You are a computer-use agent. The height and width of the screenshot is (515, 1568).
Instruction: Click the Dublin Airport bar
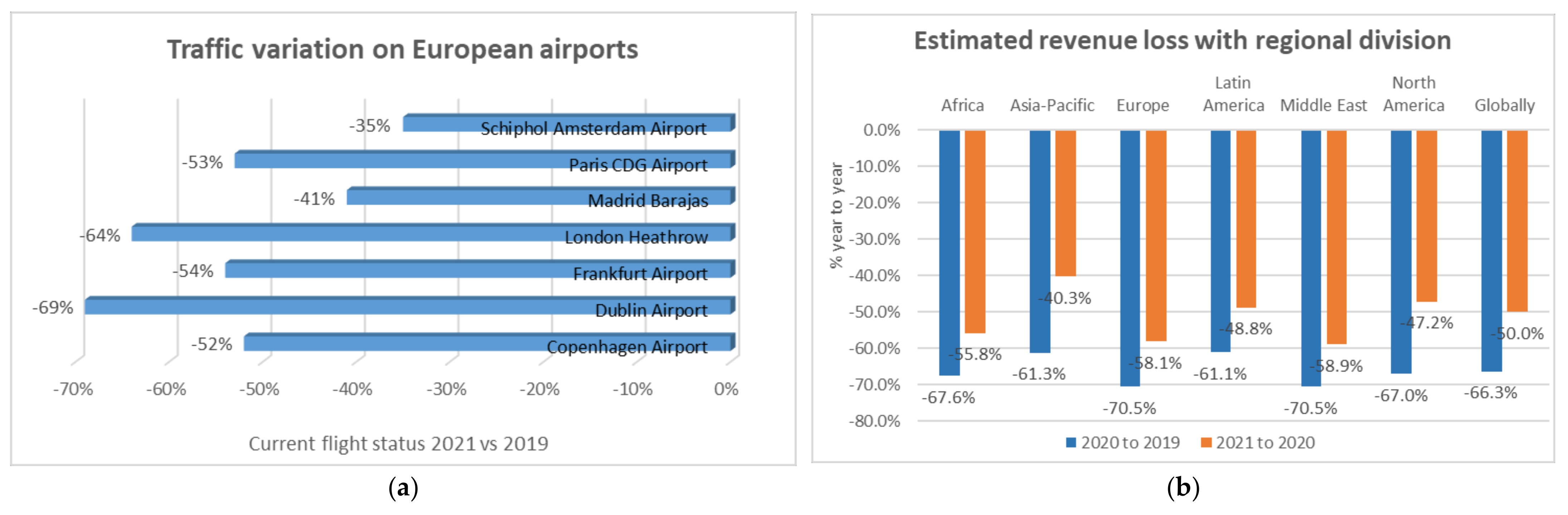tap(341, 306)
